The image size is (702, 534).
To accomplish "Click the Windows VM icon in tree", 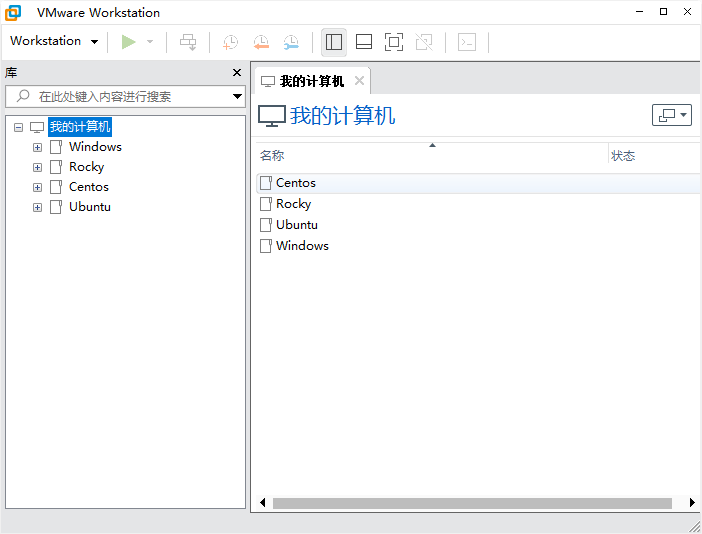I will click(56, 147).
